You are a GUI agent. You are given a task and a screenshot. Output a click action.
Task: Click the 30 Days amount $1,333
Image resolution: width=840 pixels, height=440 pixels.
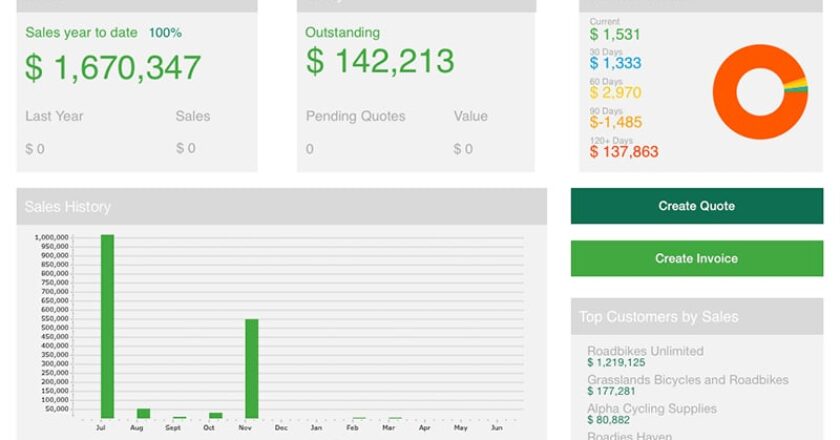tap(615, 63)
